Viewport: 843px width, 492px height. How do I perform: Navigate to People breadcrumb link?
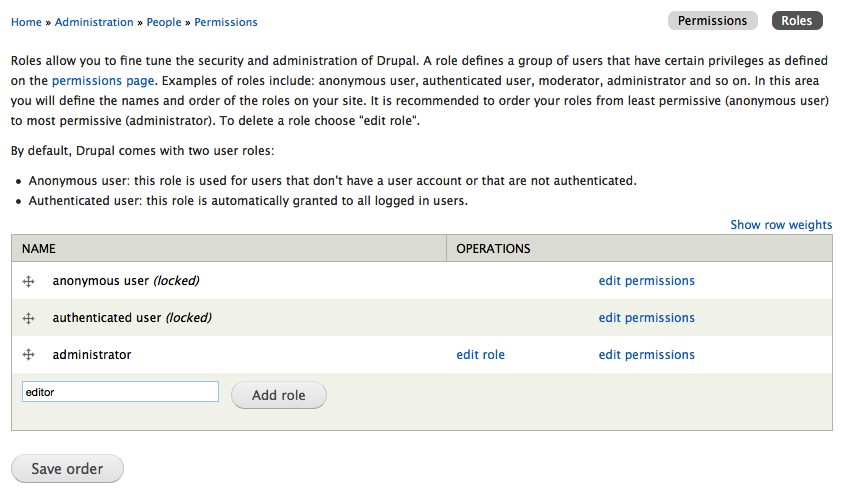point(164,22)
